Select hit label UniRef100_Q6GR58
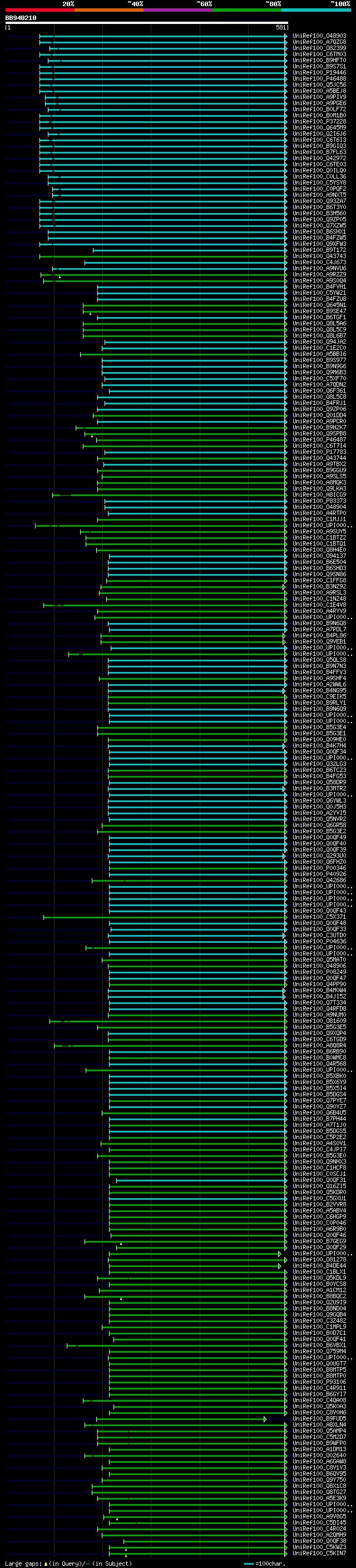Viewport: 356px width, 1568px height. pyautogui.click(x=319, y=825)
